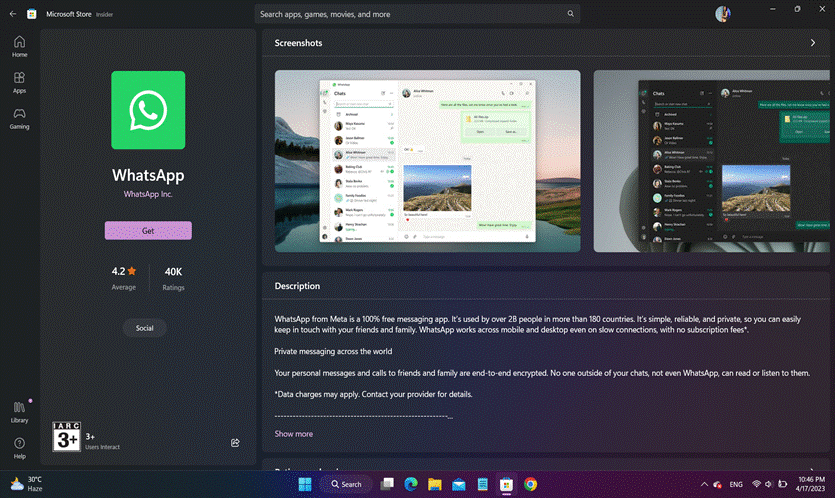835x498 pixels.
Task: Expand Screenshots section with chevron
Action: click(813, 43)
